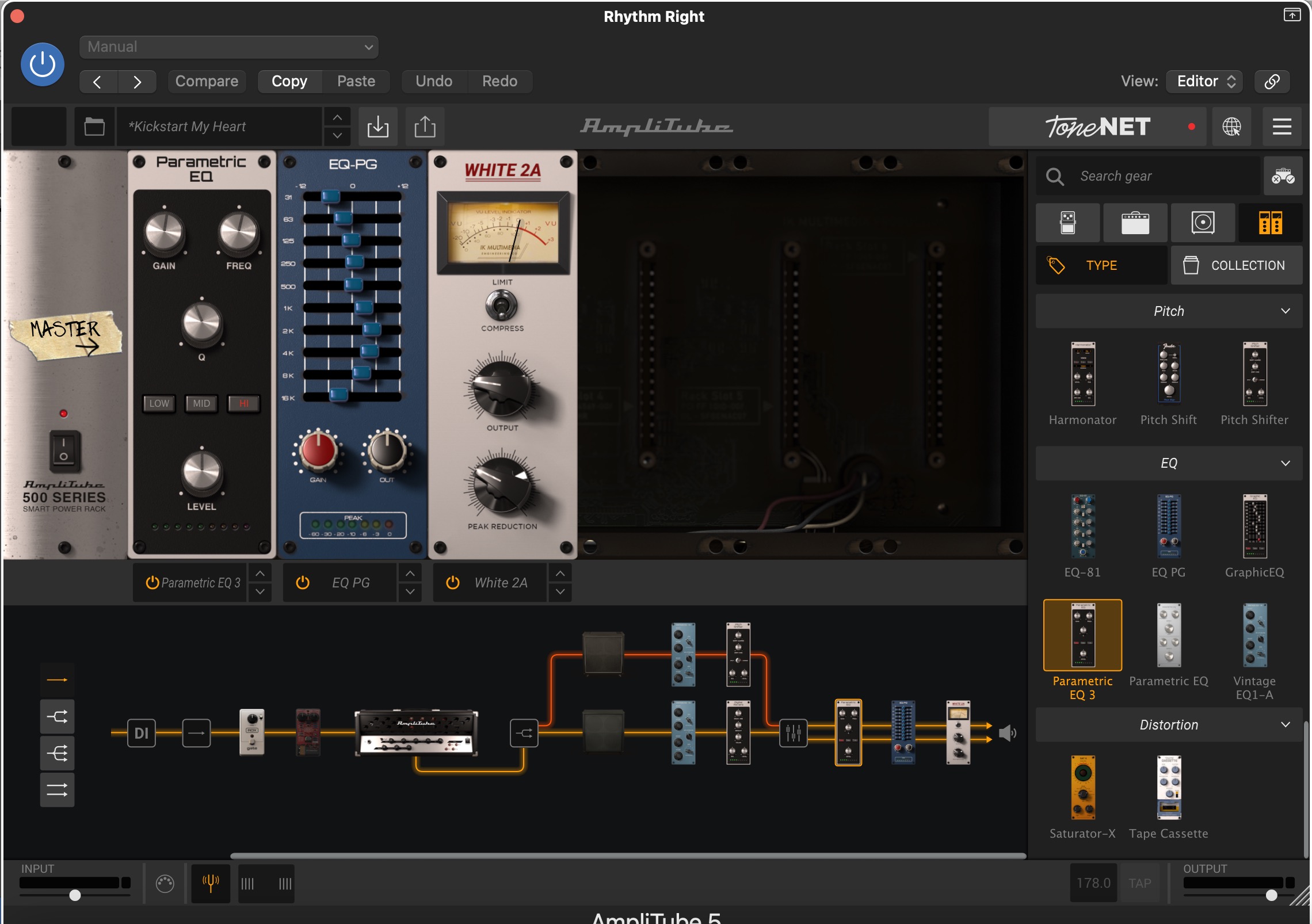Click the link chain icon
This screenshot has width=1312, height=924.
coord(1272,81)
